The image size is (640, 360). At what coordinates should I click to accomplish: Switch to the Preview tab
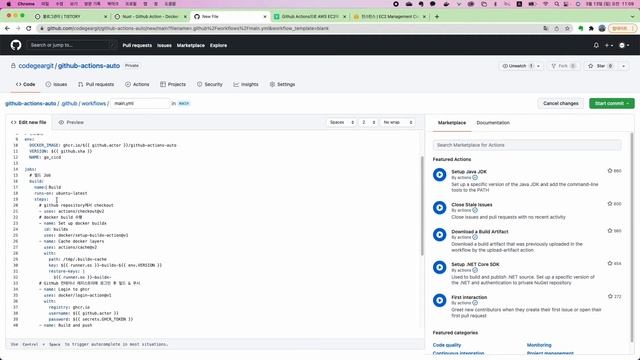pos(71,122)
